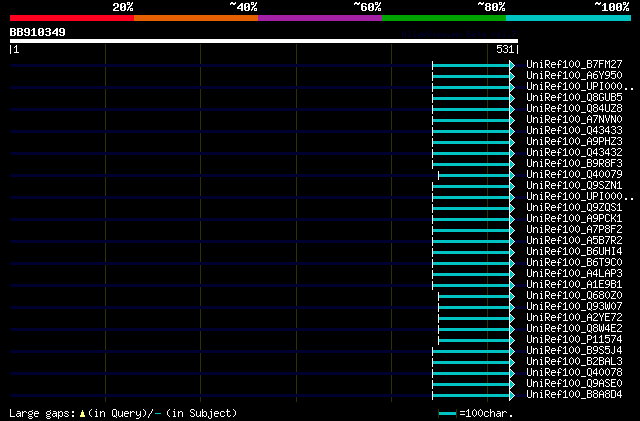This screenshot has width=640, height=421.
Task: Select the UniRef100_B6T9C0 label
Action: pos(574,263)
